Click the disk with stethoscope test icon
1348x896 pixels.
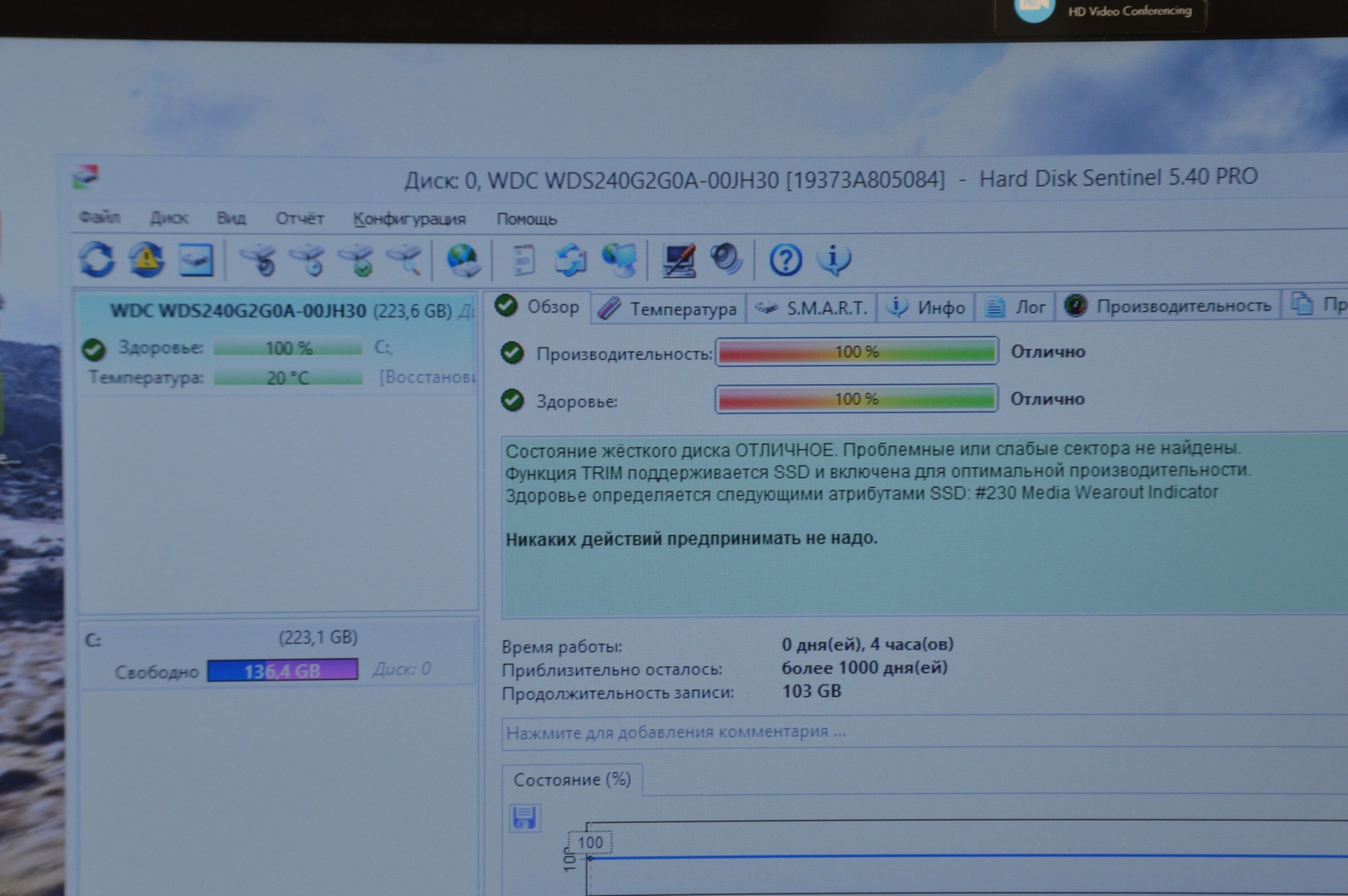(259, 261)
